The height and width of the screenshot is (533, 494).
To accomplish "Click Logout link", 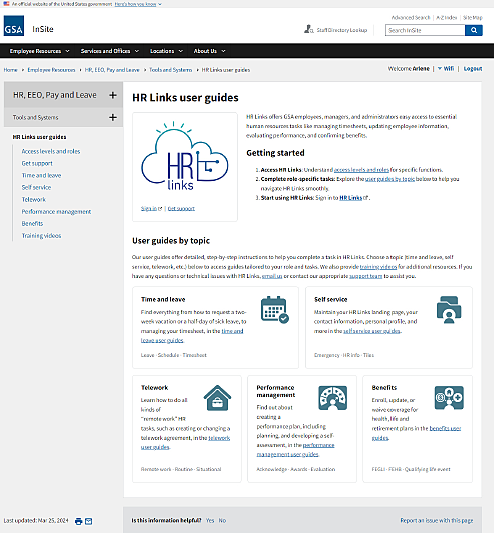I will pos(473,69).
